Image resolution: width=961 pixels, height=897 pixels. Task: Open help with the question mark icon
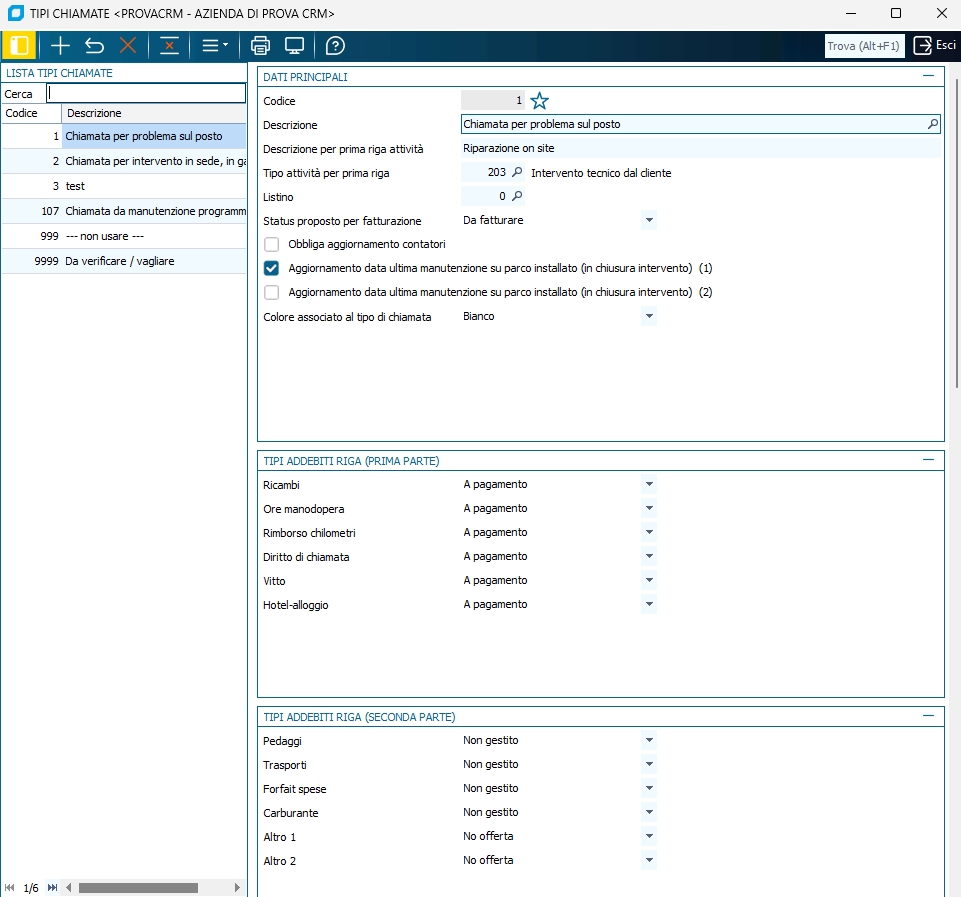[336, 46]
